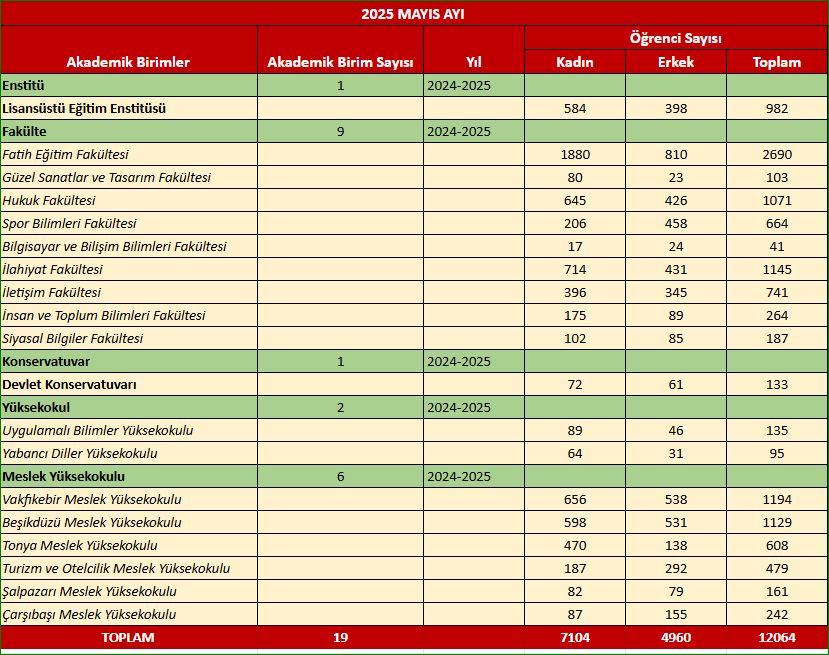
Task: Select the 'Devlet Konservatuvarı' cell
Action: click(70, 384)
